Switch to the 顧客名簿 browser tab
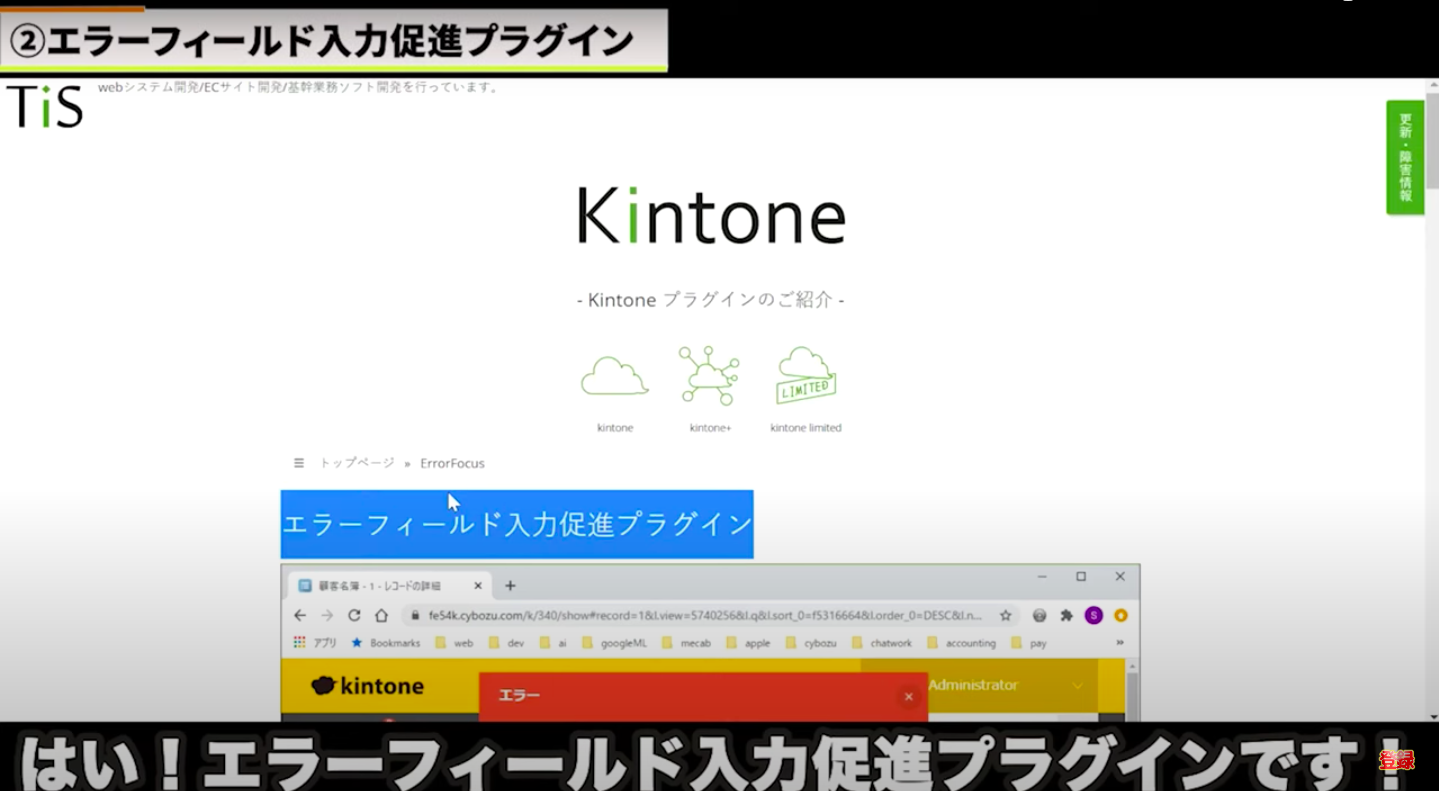The width and height of the screenshot is (1439, 791). pos(380,585)
